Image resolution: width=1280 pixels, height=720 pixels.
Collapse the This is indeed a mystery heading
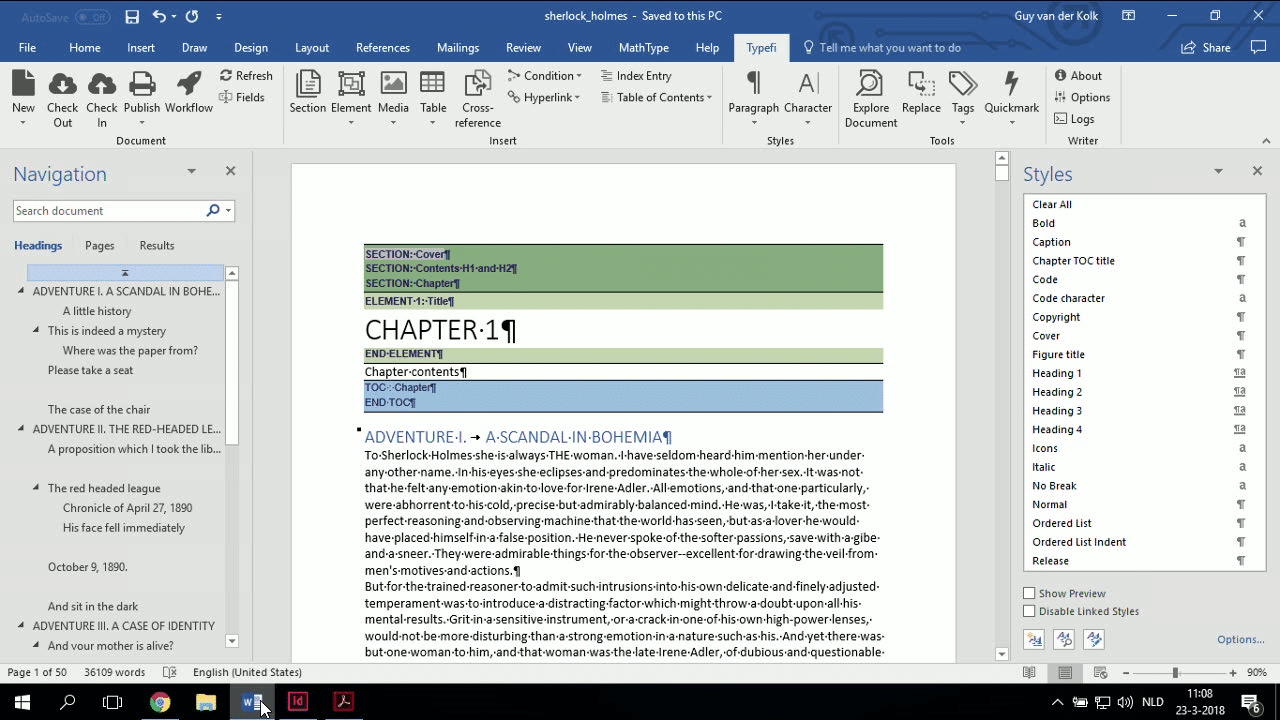(36, 330)
